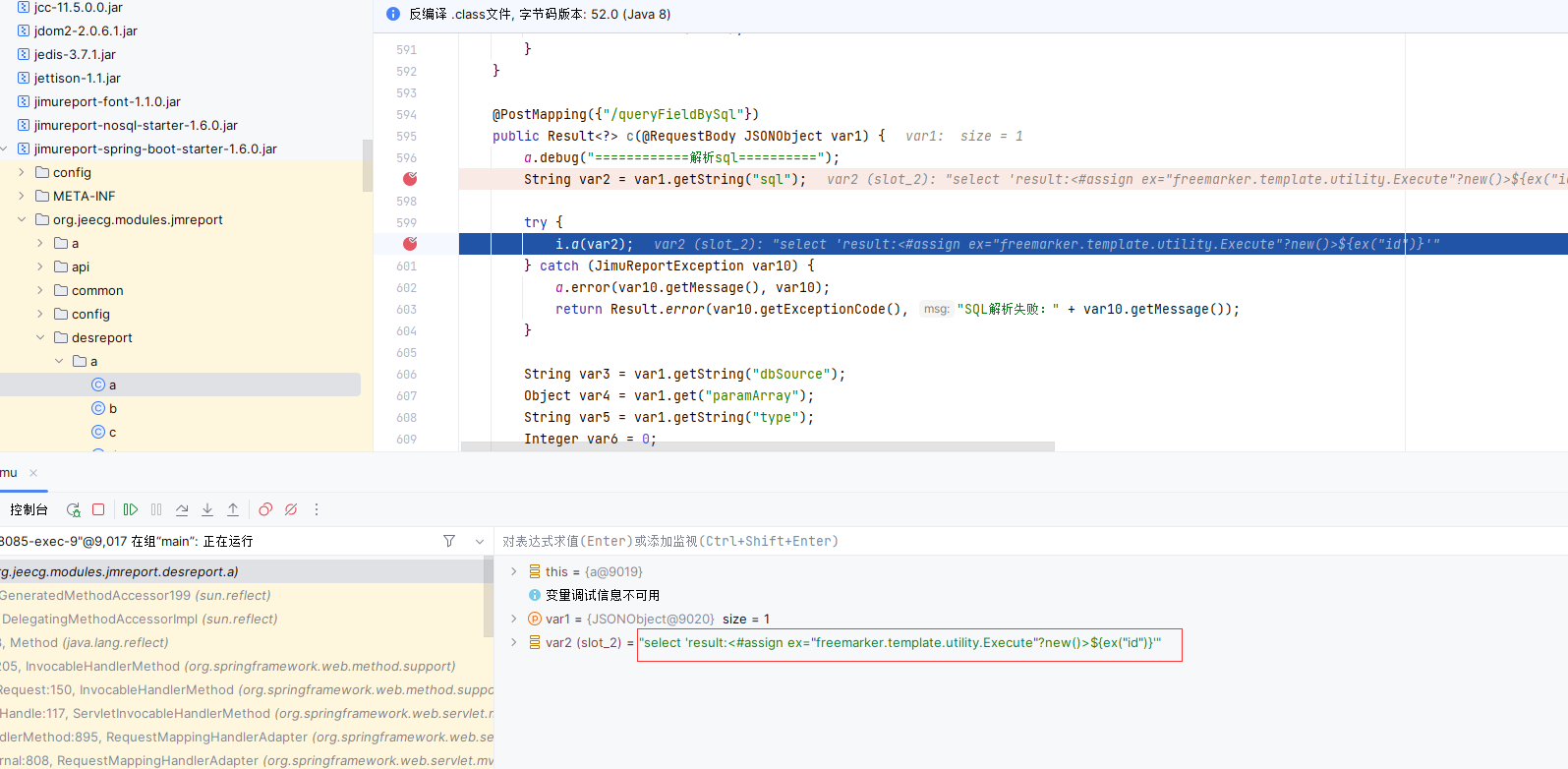Resume program execution
Image resolution: width=1568 pixels, height=769 pixels.
click(131, 509)
